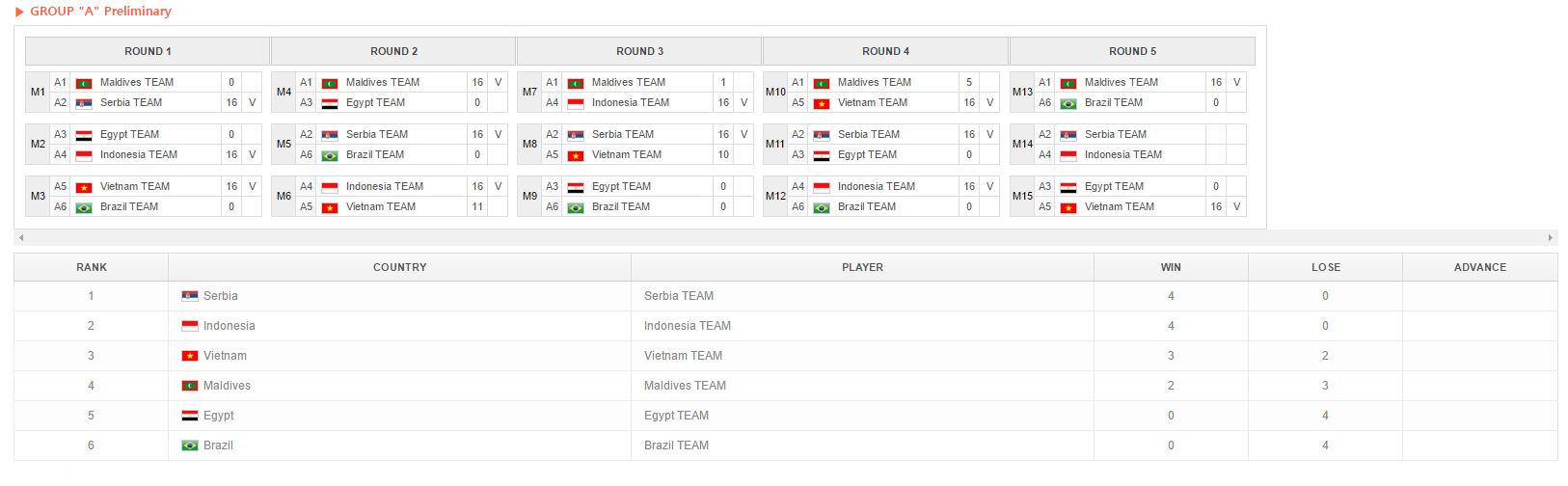Click the Brazil flag in the rank table
The image size is (1568, 486).
point(190,445)
